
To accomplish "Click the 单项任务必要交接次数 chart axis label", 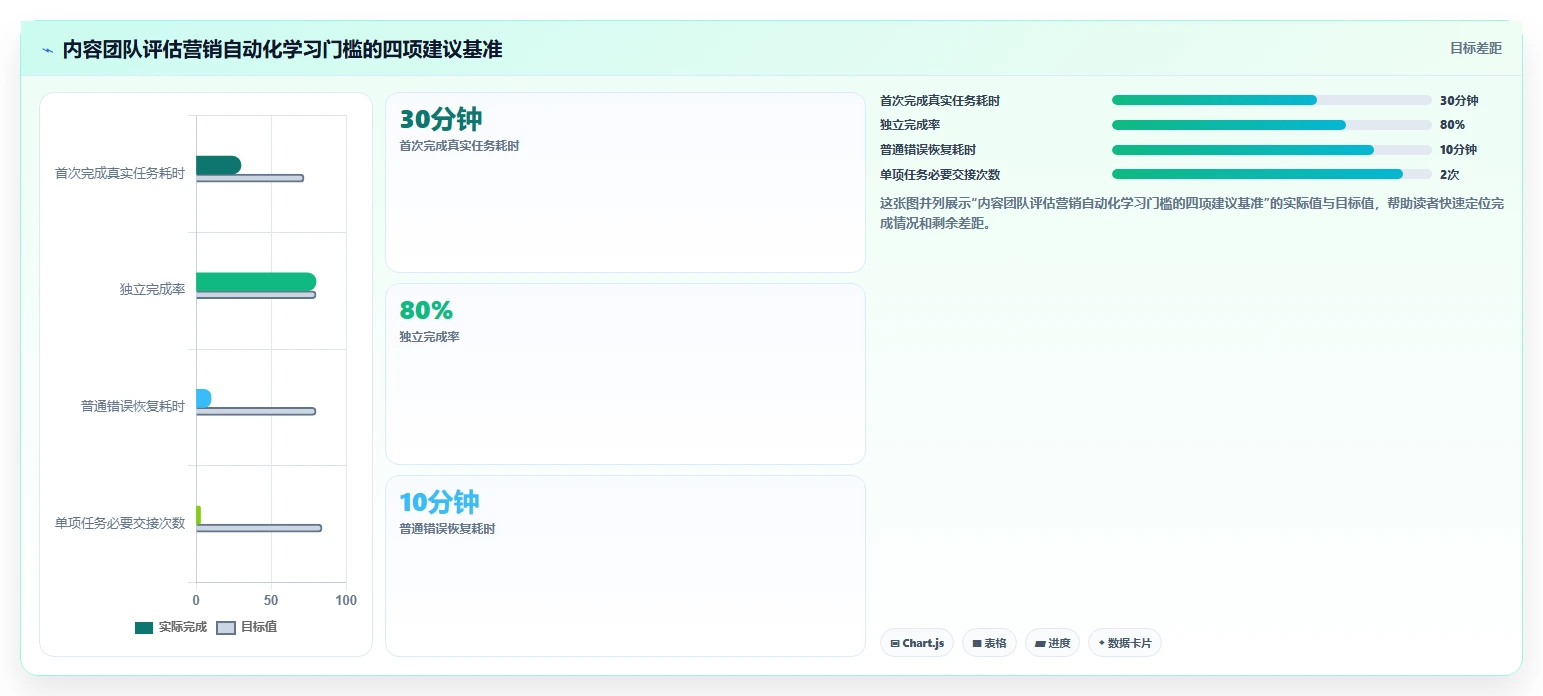I will click(120, 523).
